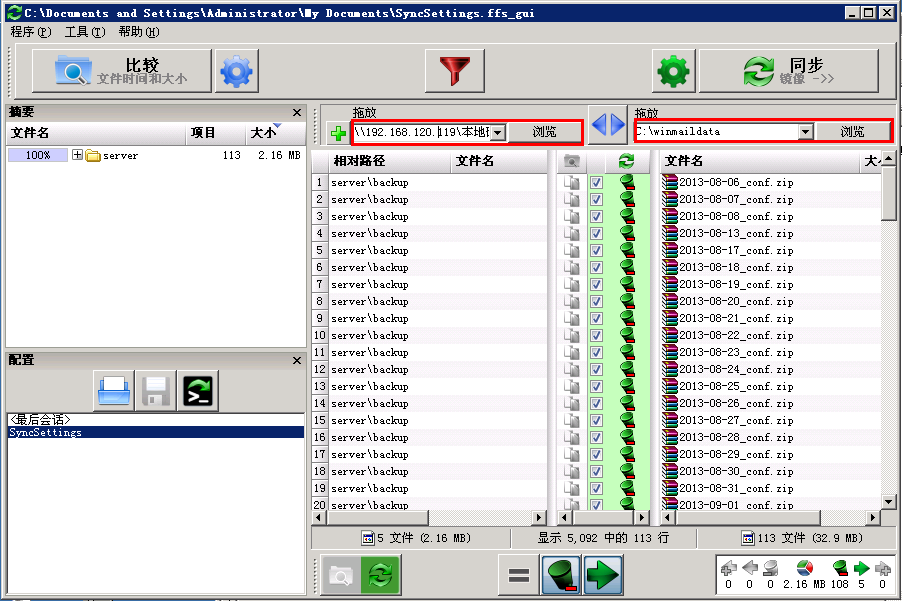Toggle the green right-arrow view filter button
The height and width of the screenshot is (601, 902).
pyautogui.click(x=603, y=575)
